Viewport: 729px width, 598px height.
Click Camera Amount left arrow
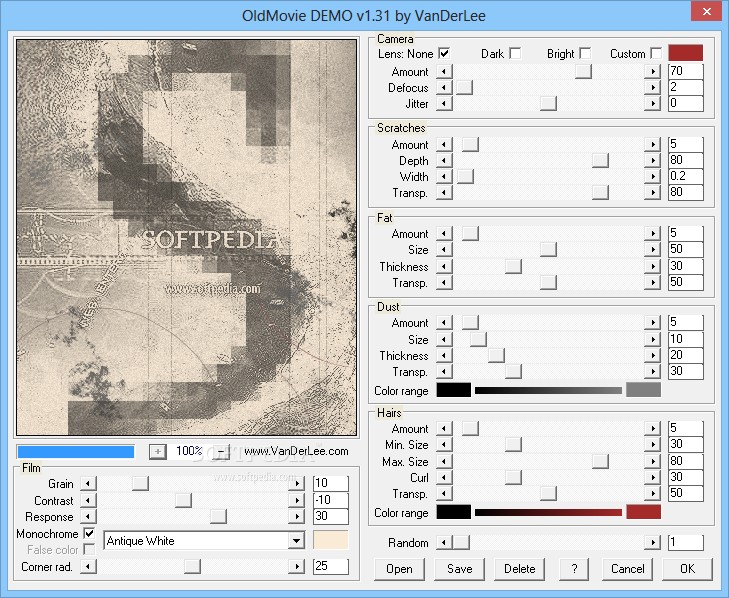(444, 72)
